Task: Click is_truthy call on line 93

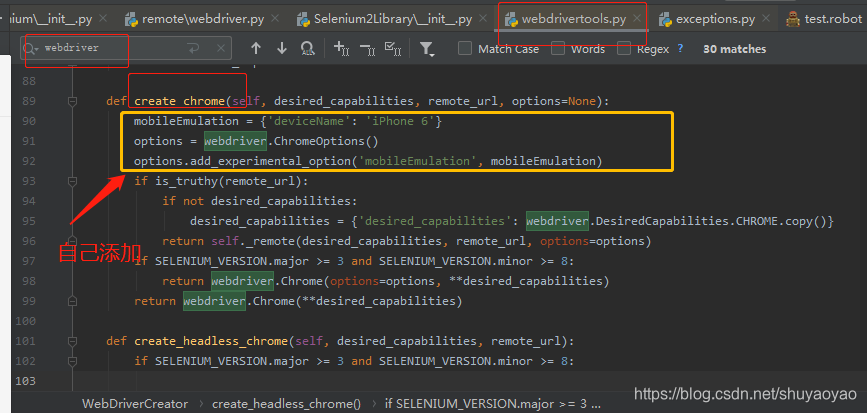Action: tap(186, 181)
